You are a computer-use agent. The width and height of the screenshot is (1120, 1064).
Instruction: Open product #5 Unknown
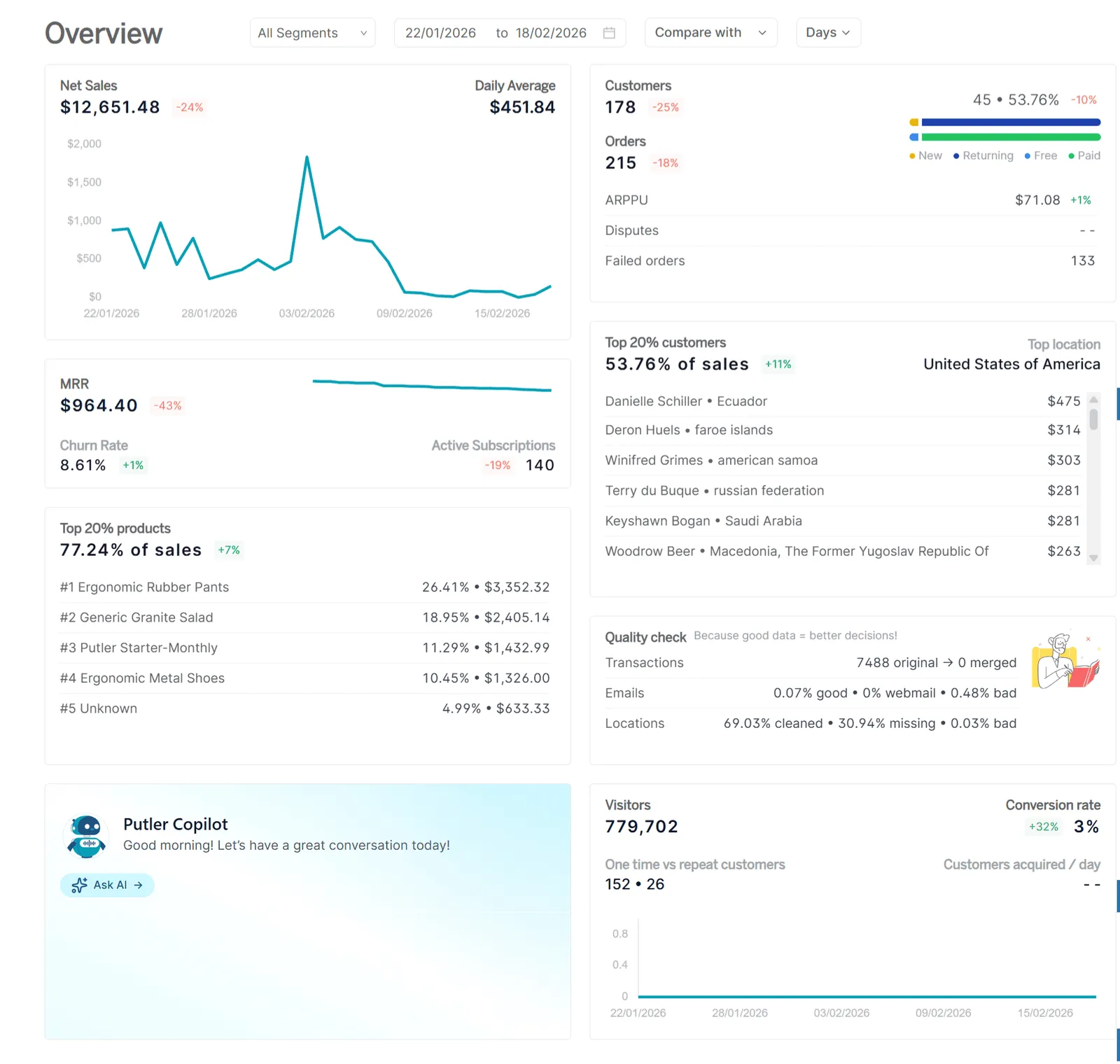[305, 708]
